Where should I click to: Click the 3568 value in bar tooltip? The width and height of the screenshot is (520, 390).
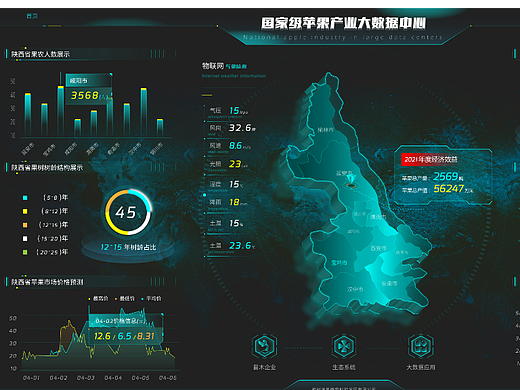tap(85, 95)
